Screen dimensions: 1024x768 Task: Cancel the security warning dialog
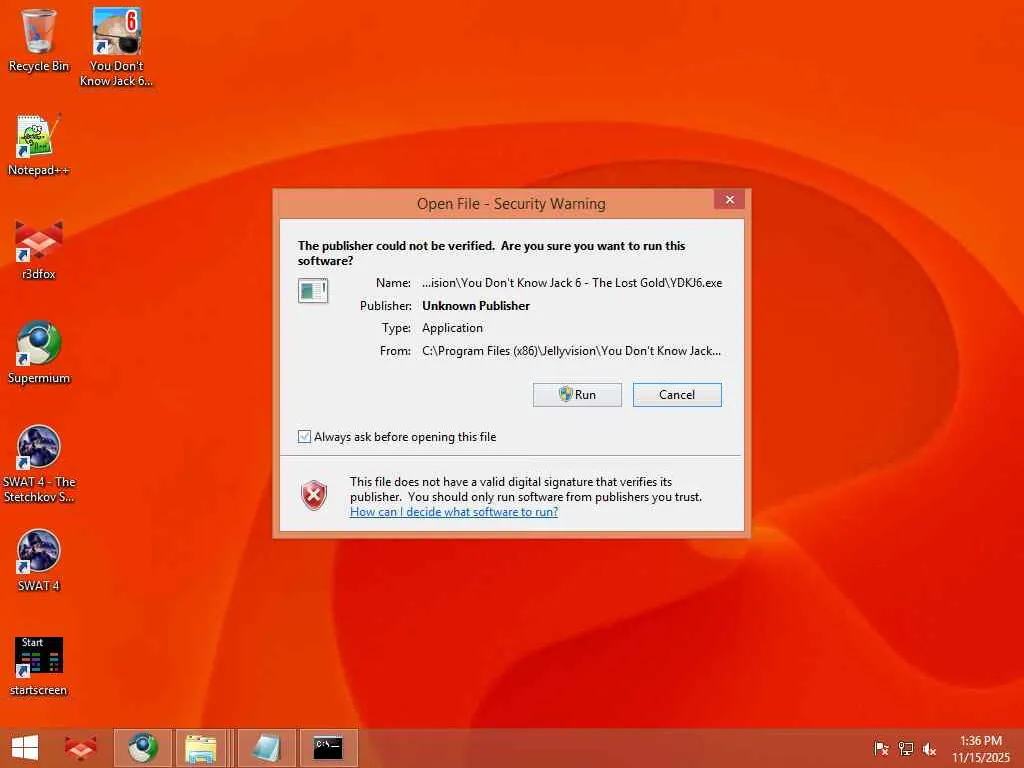tap(677, 394)
